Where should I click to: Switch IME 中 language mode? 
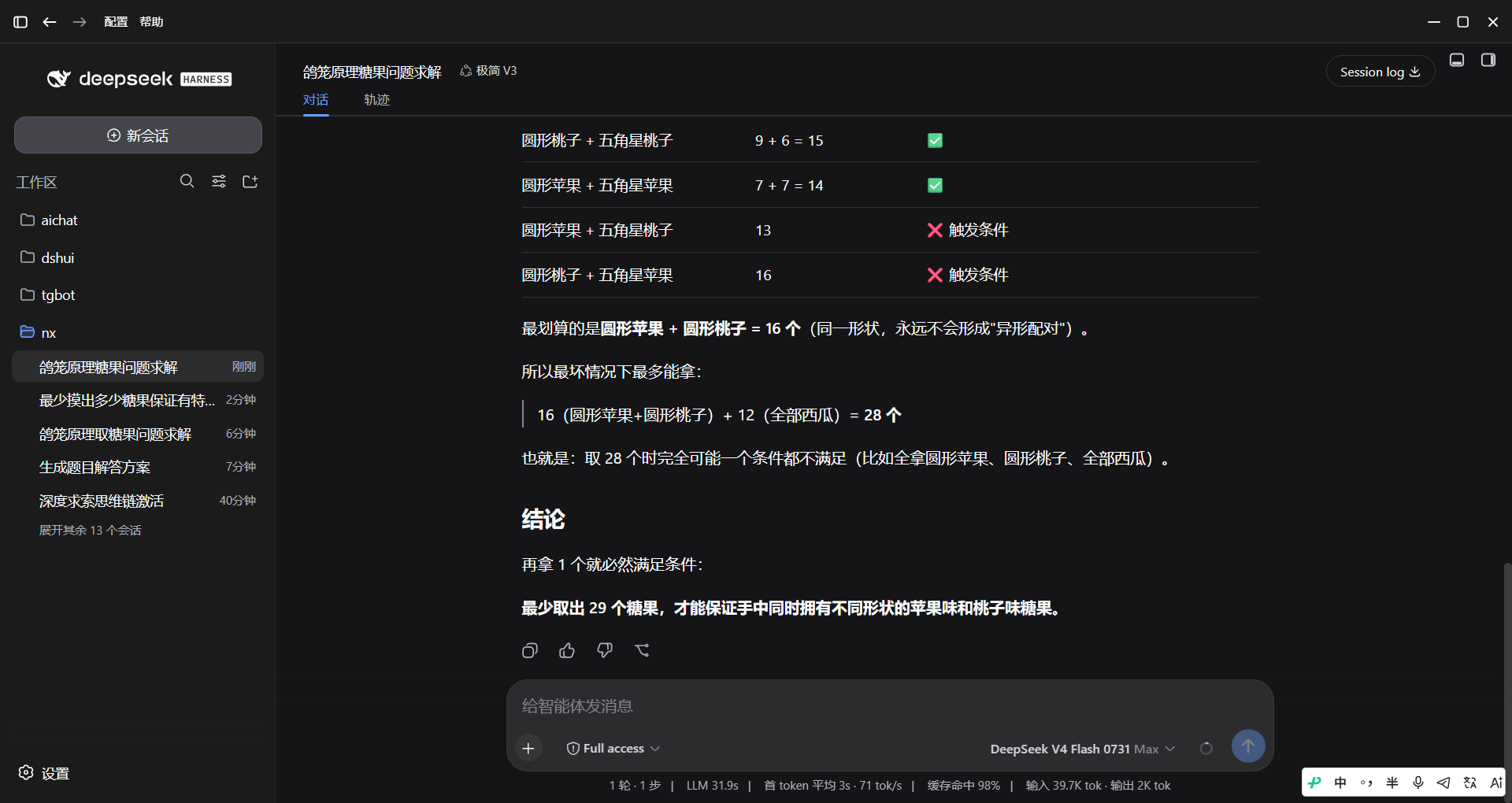(1340, 783)
